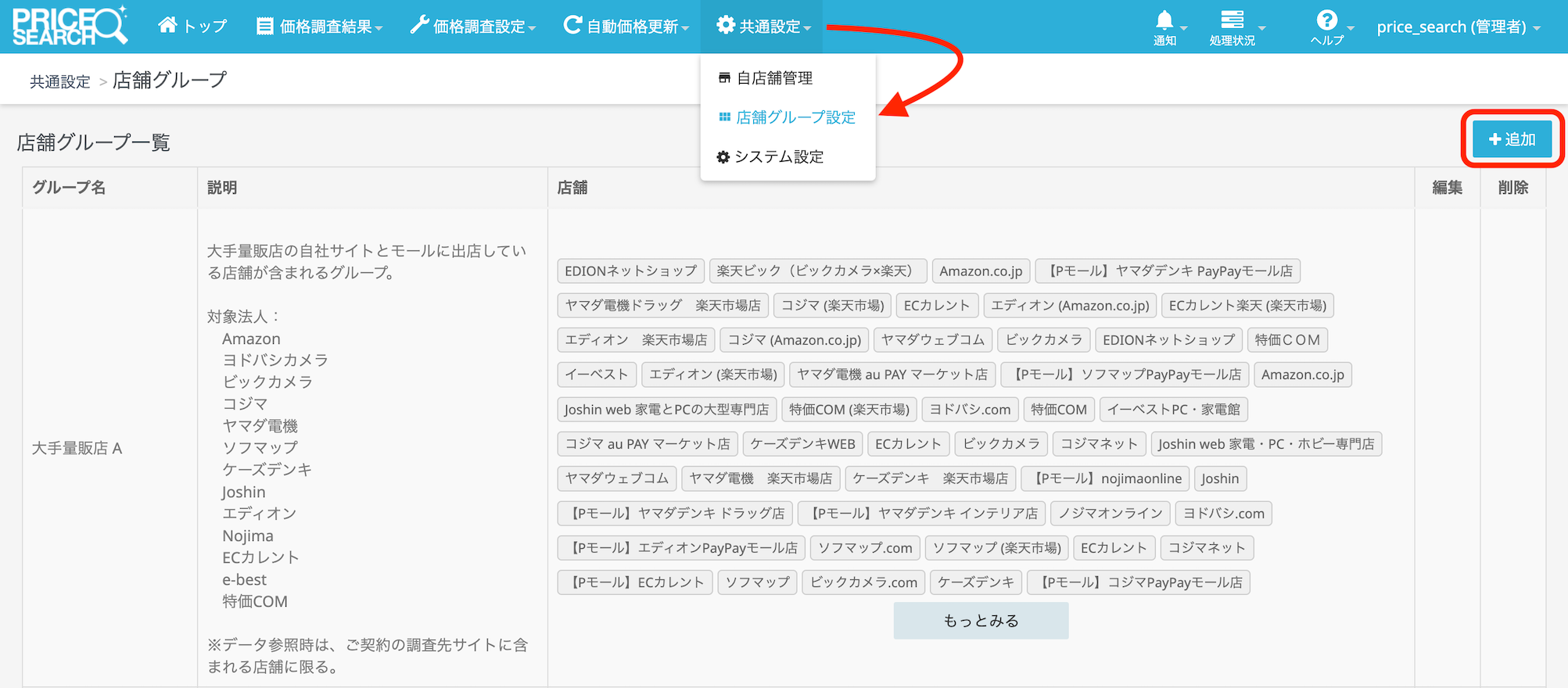
Task: Open the 処理状況 server icon
Action: [1232, 20]
